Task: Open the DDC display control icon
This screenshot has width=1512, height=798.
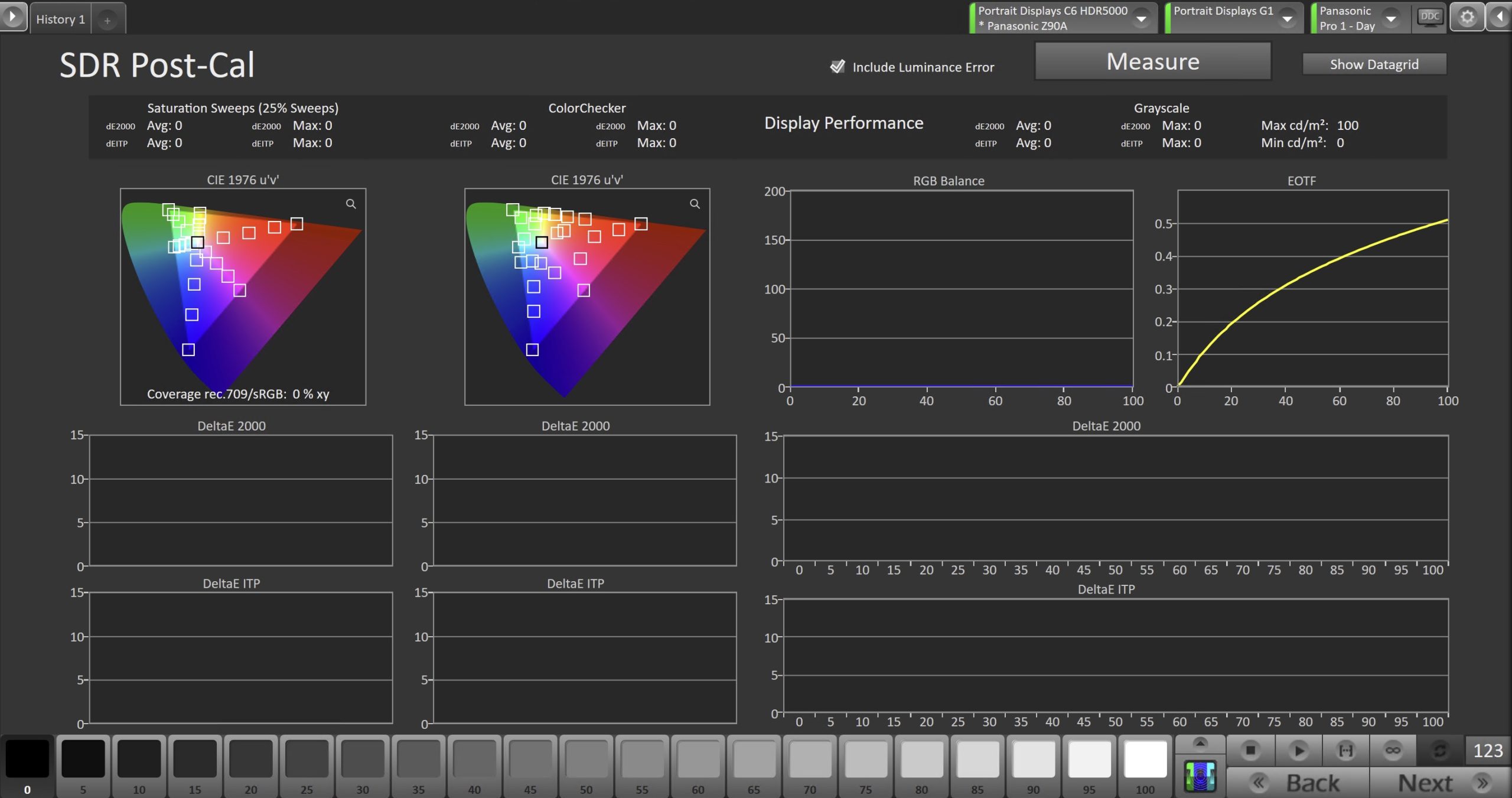Action: click(1429, 17)
